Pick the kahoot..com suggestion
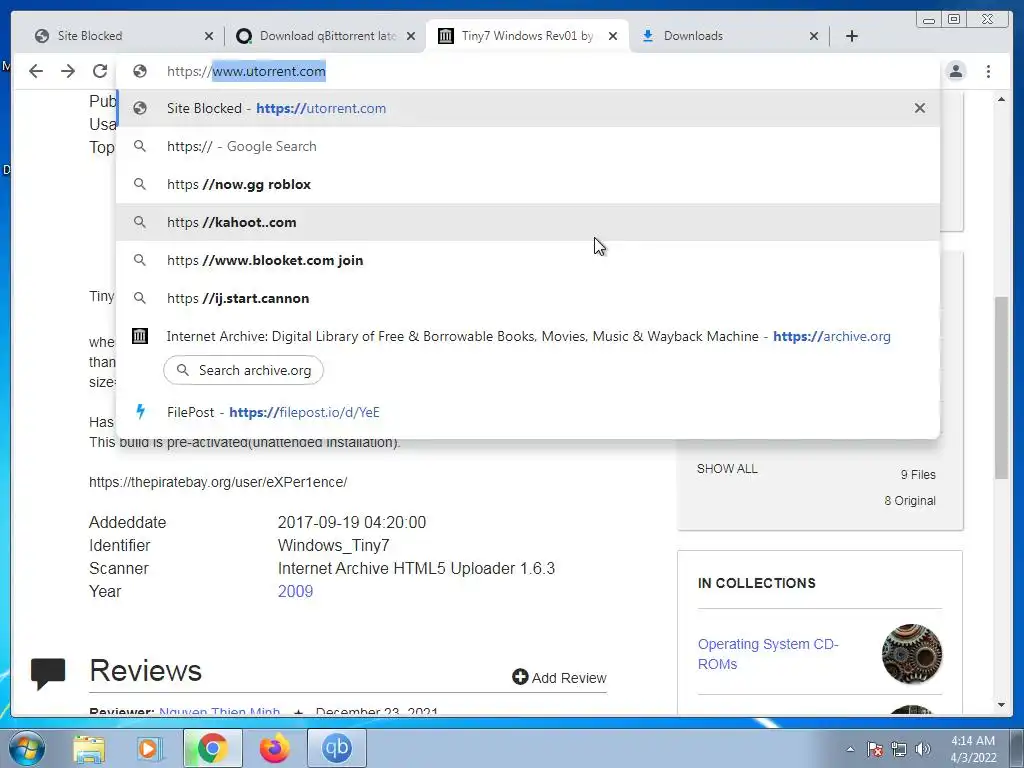Image resolution: width=1024 pixels, height=768 pixels. point(528,222)
